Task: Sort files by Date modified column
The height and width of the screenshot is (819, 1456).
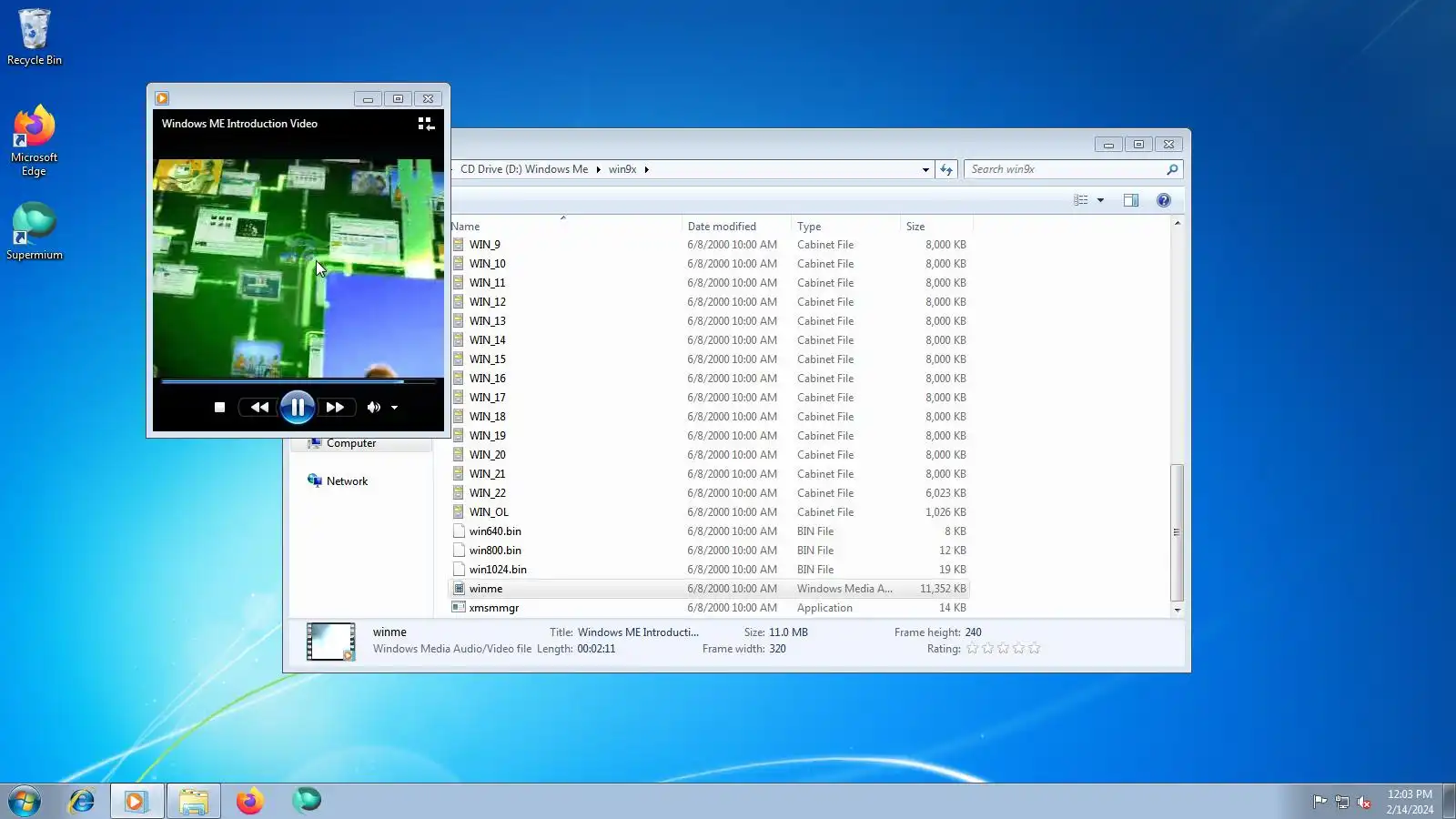Action: point(736,227)
